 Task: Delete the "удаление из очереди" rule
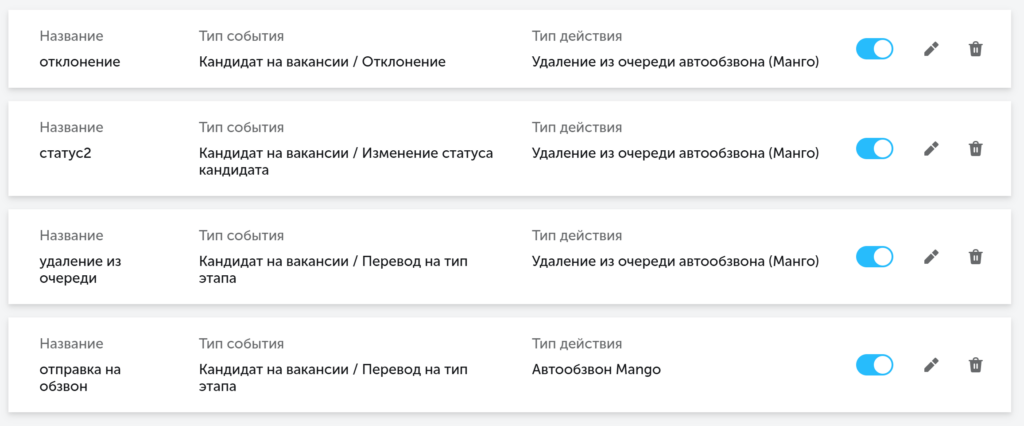[975, 257]
